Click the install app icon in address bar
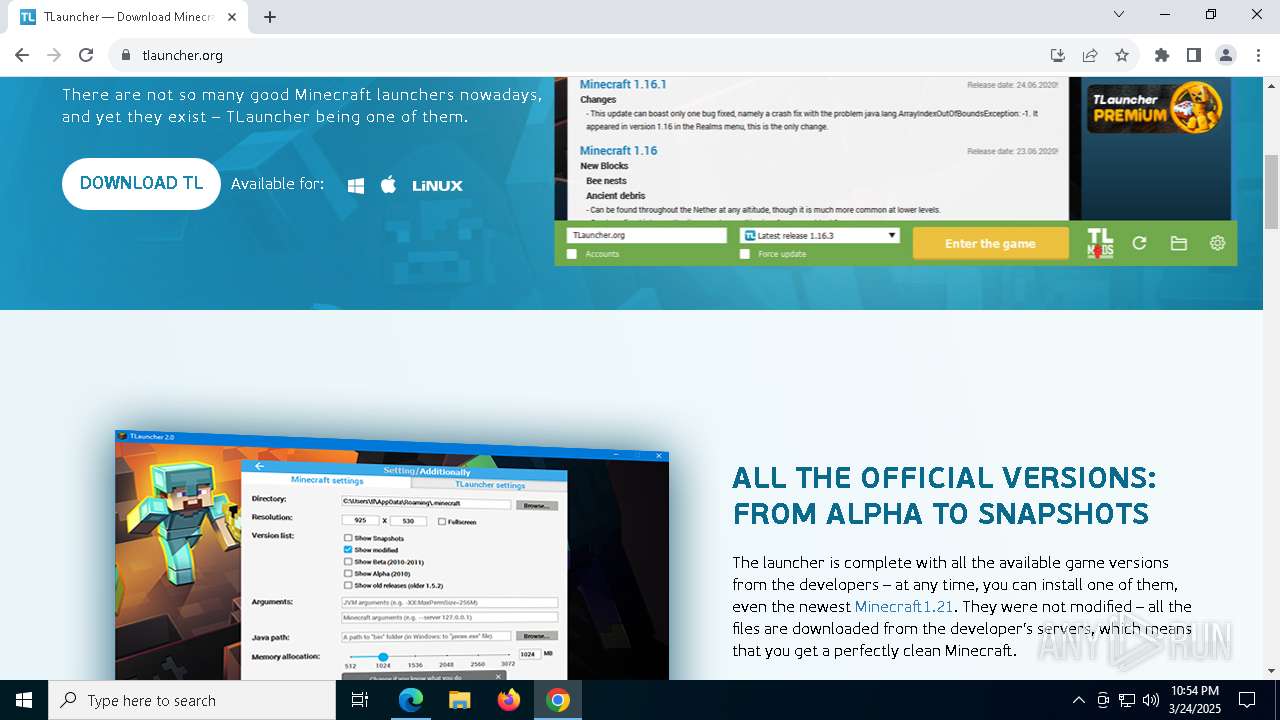The width and height of the screenshot is (1280, 720). click(1058, 55)
